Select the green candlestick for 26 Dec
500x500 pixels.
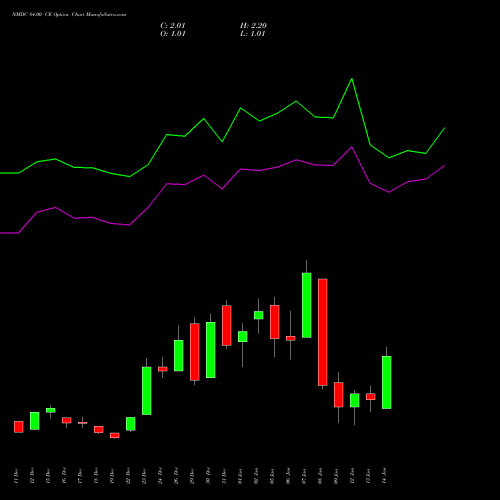[x=179, y=355]
